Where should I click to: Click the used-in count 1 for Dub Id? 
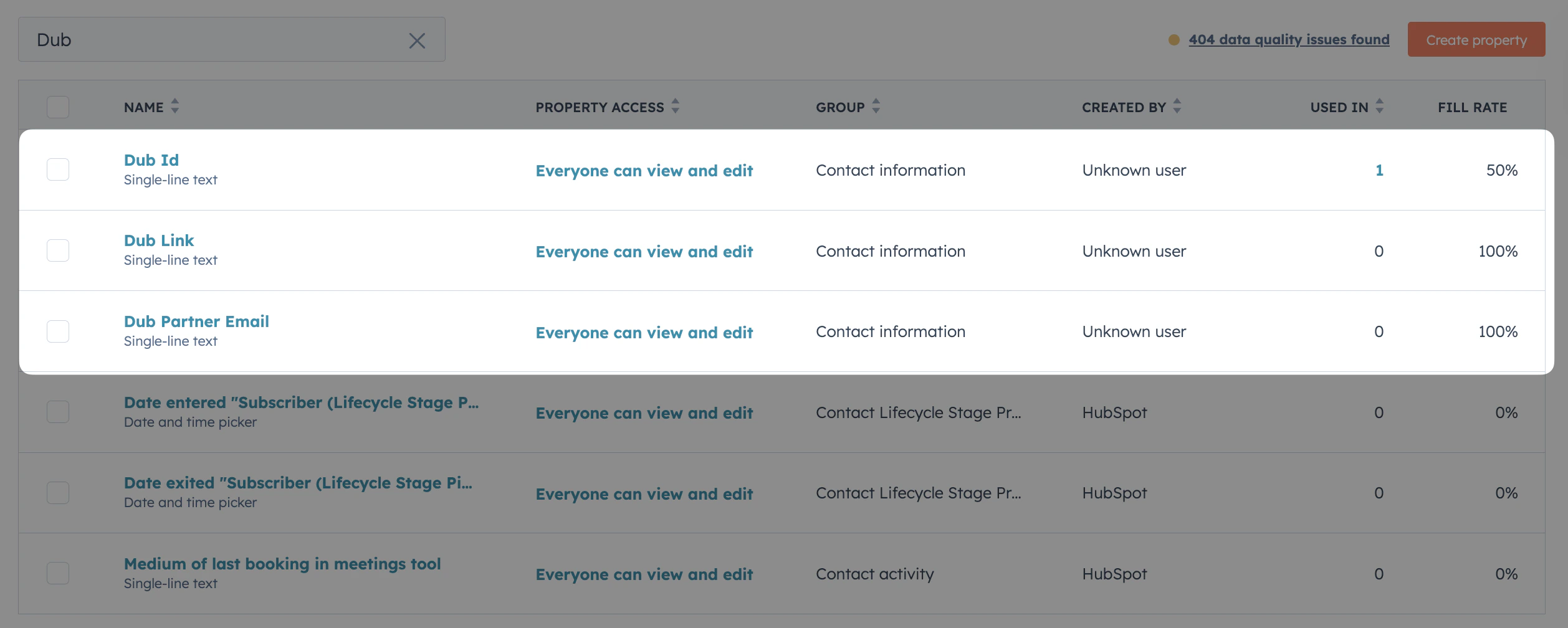pyautogui.click(x=1379, y=169)
